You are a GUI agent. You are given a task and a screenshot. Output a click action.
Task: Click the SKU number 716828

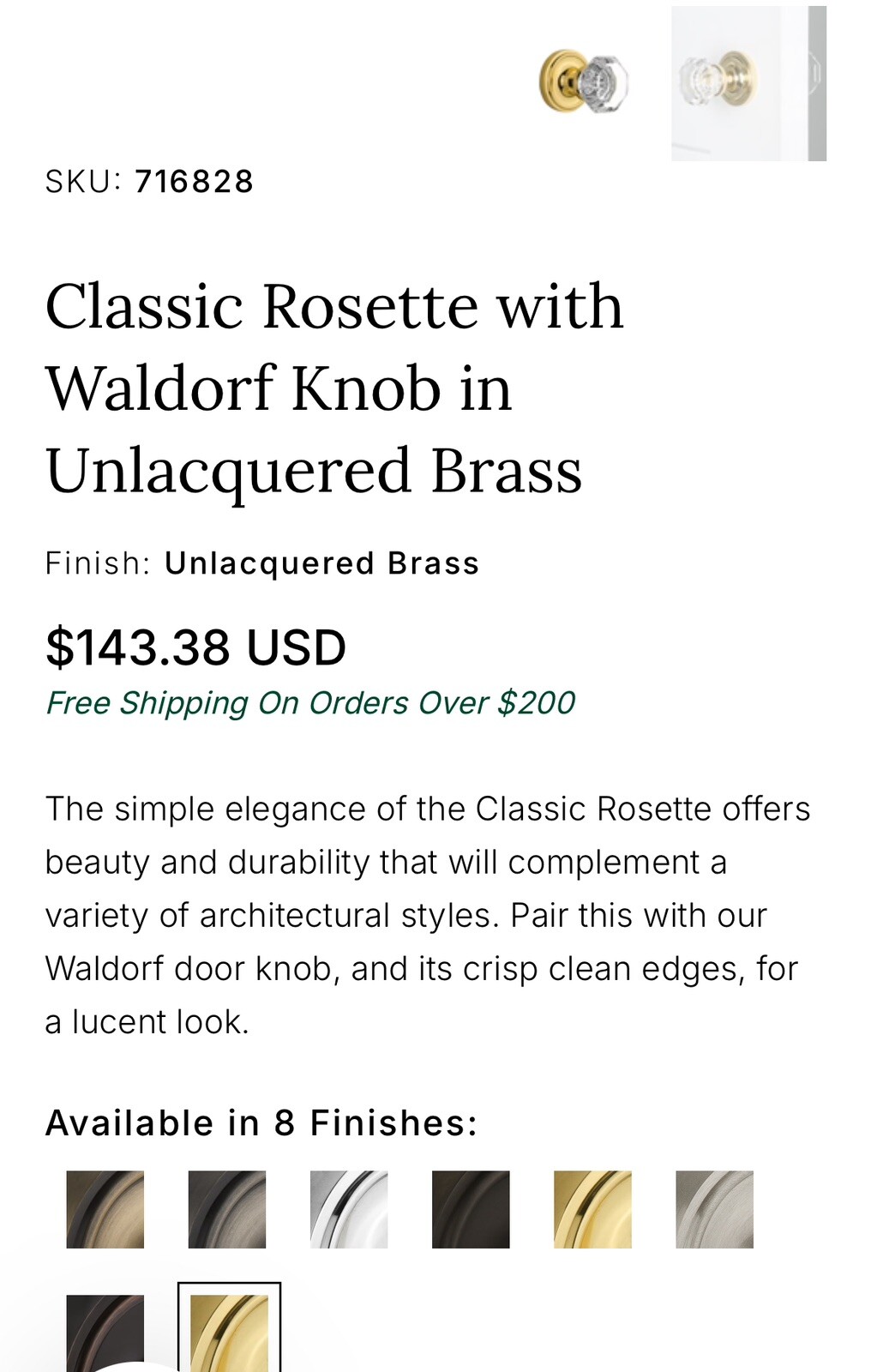coord(195,180)
